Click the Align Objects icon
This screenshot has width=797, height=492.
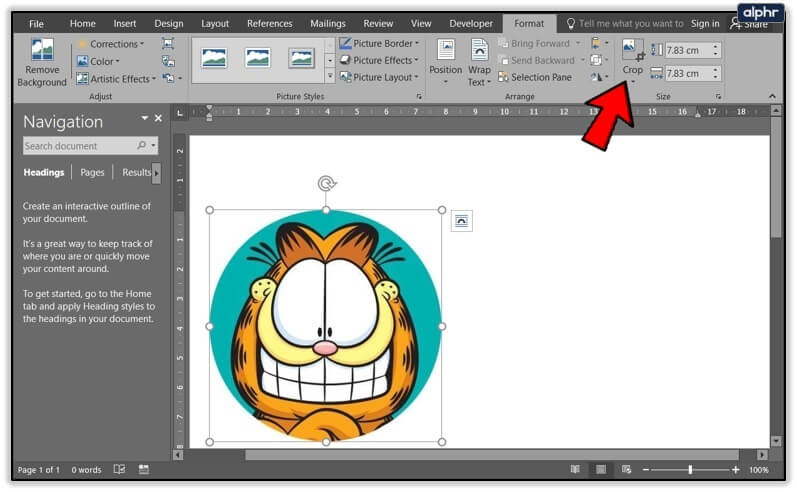[599, 44]
